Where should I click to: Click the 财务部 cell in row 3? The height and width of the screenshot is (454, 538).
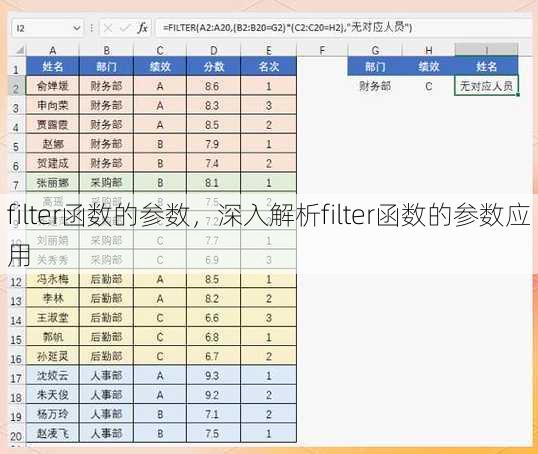106,105
